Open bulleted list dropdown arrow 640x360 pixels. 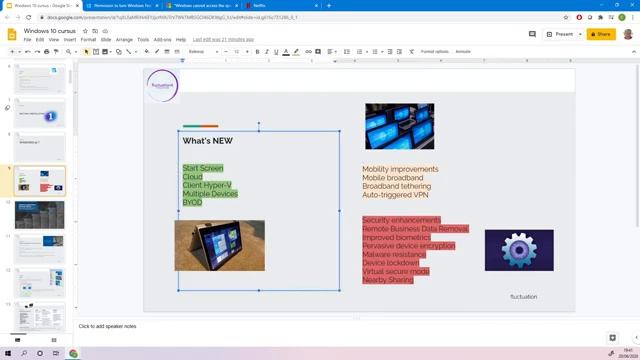click(382, 52)
